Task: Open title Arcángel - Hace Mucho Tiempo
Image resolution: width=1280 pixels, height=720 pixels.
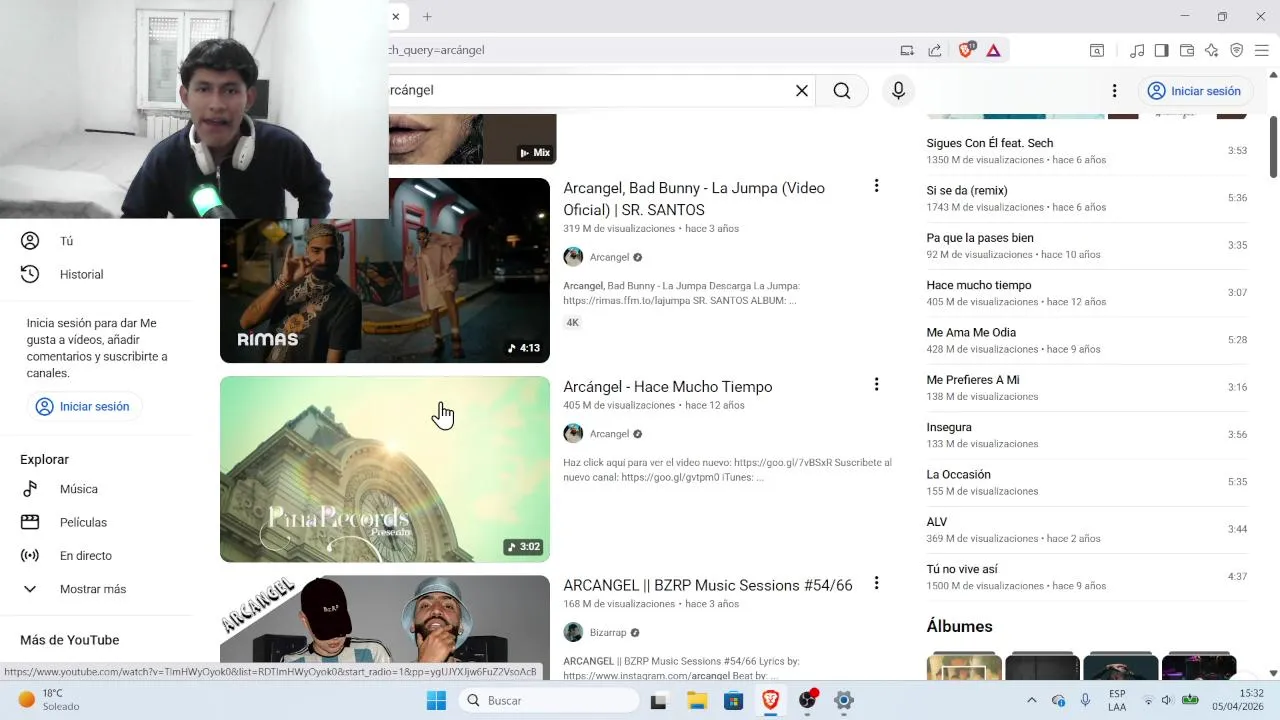Action: [x=667, y=387]
